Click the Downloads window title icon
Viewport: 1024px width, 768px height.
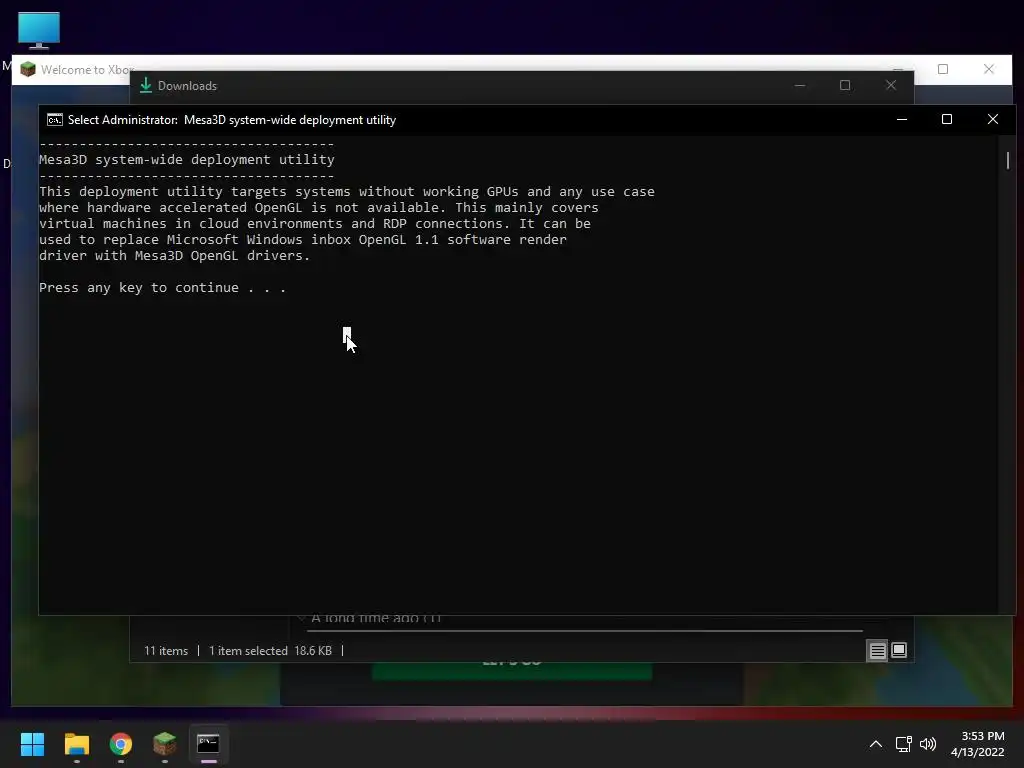(146, 86)
